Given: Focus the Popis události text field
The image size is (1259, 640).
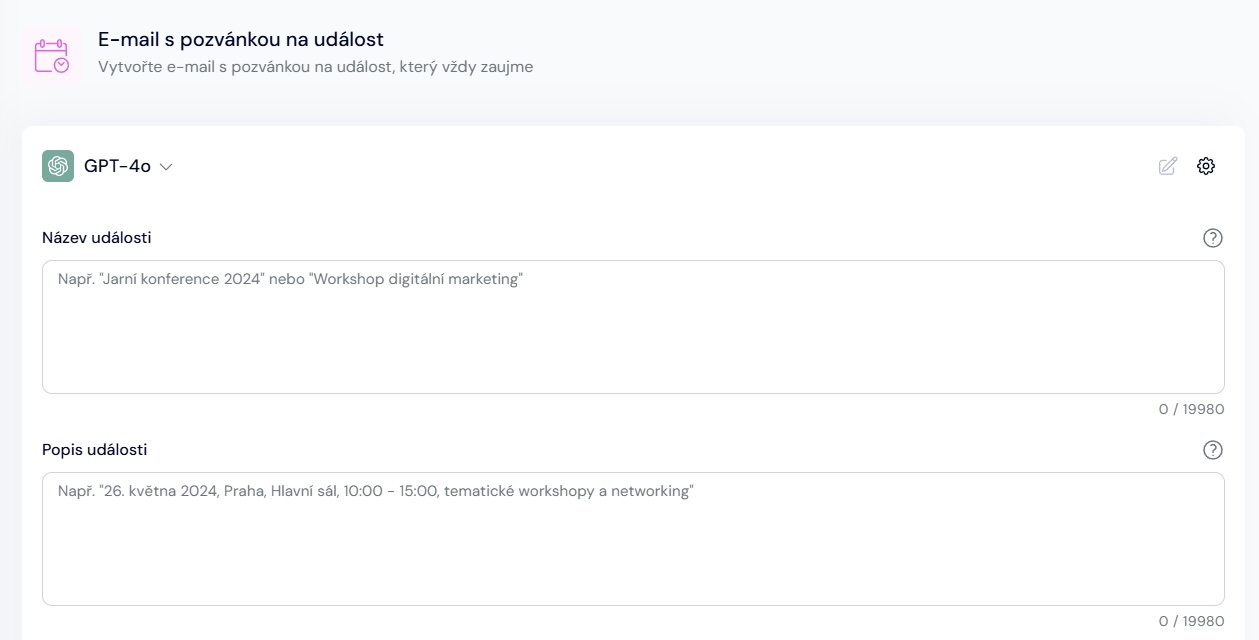Looking at the screenshot, I should click(x=633, y=539).
